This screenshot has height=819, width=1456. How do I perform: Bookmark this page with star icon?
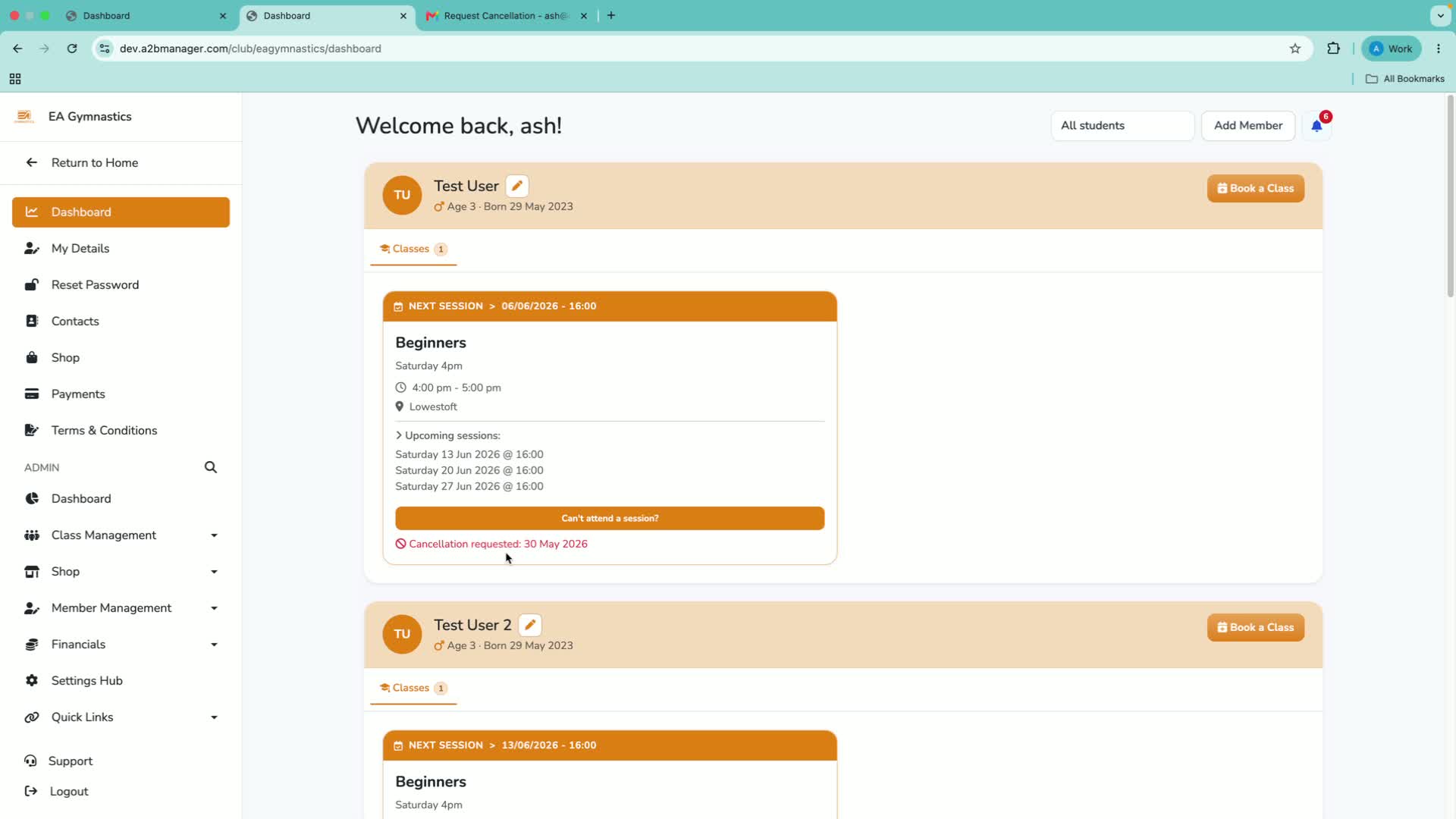[1295, 49]
